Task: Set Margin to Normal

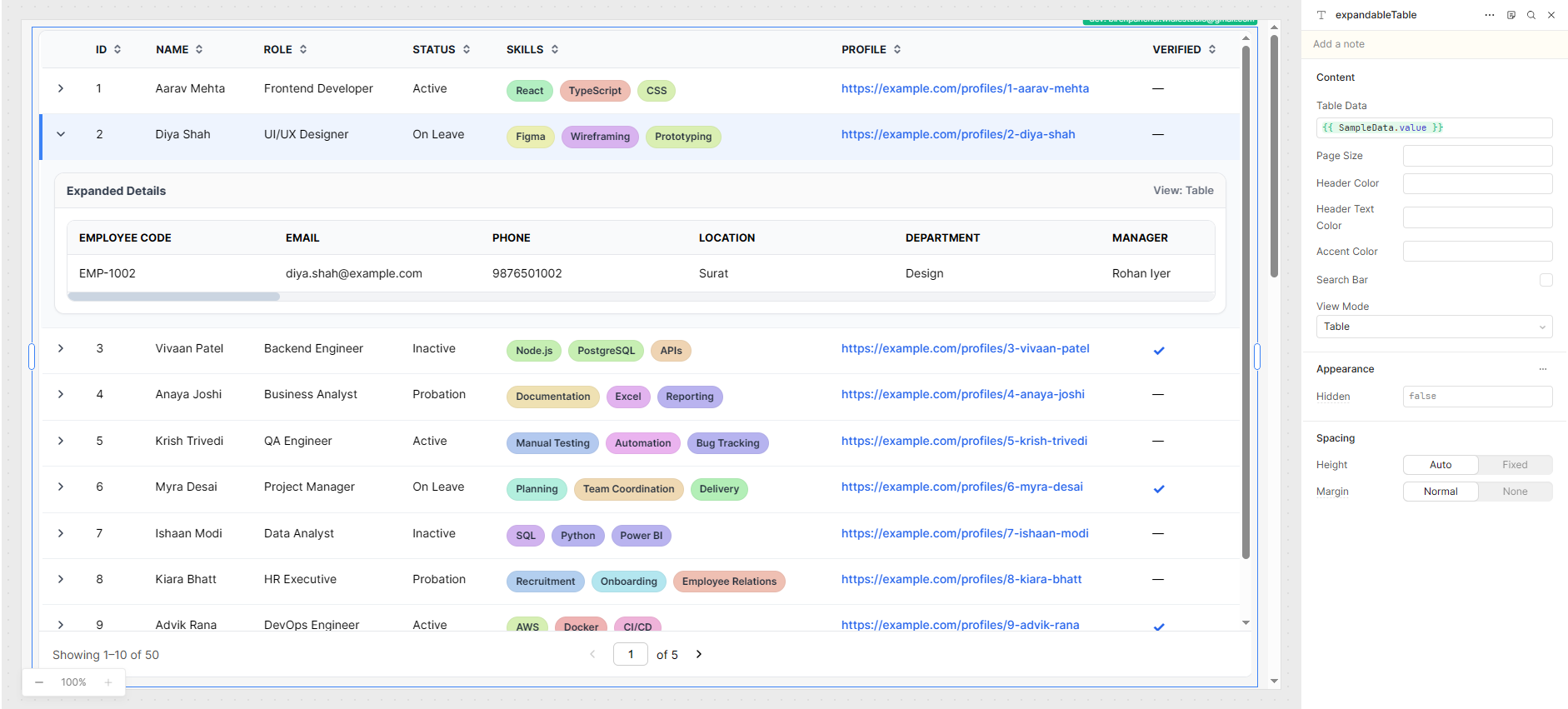Action: [x=1441, y=492]
